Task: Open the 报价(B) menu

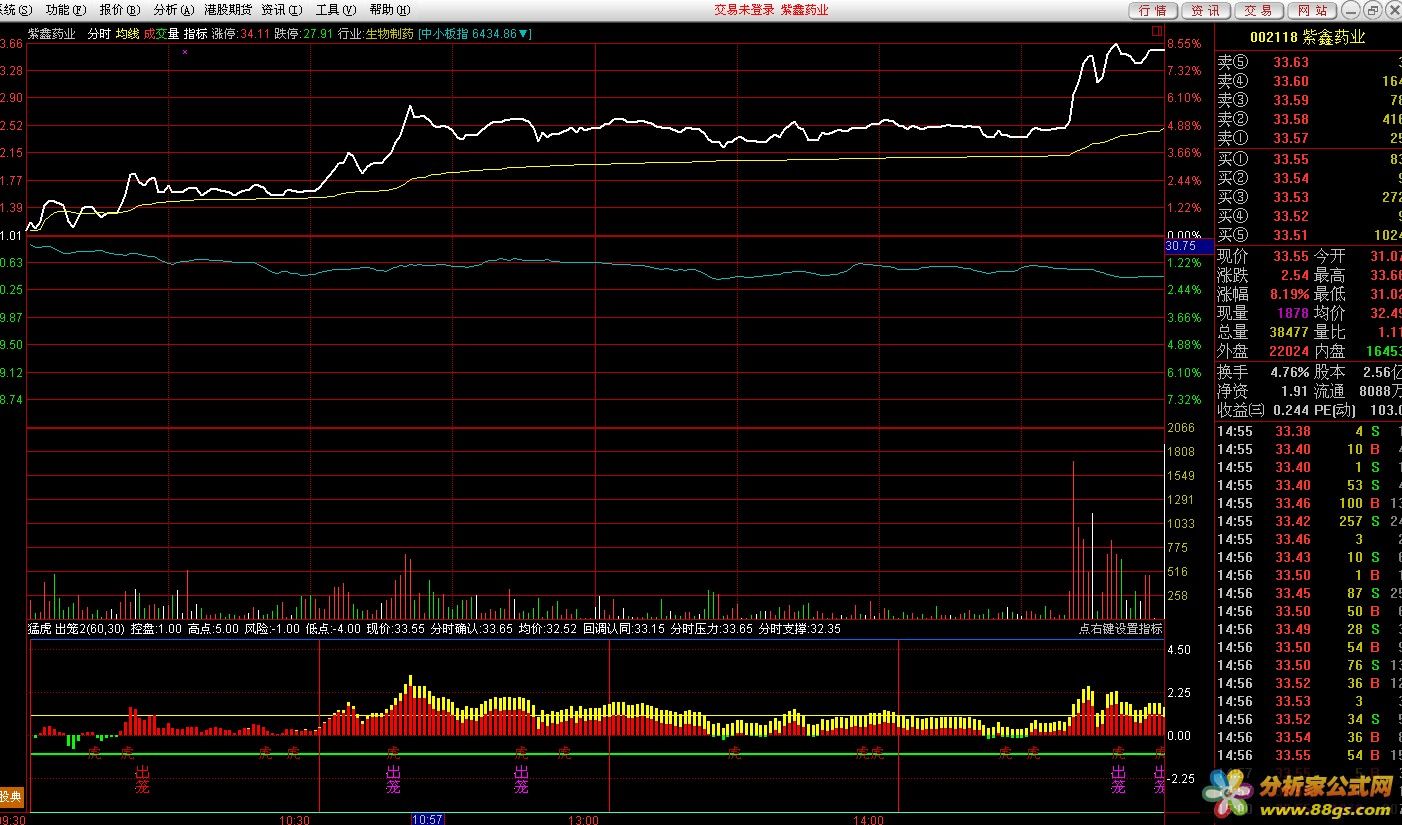Action: pos(119,10)
